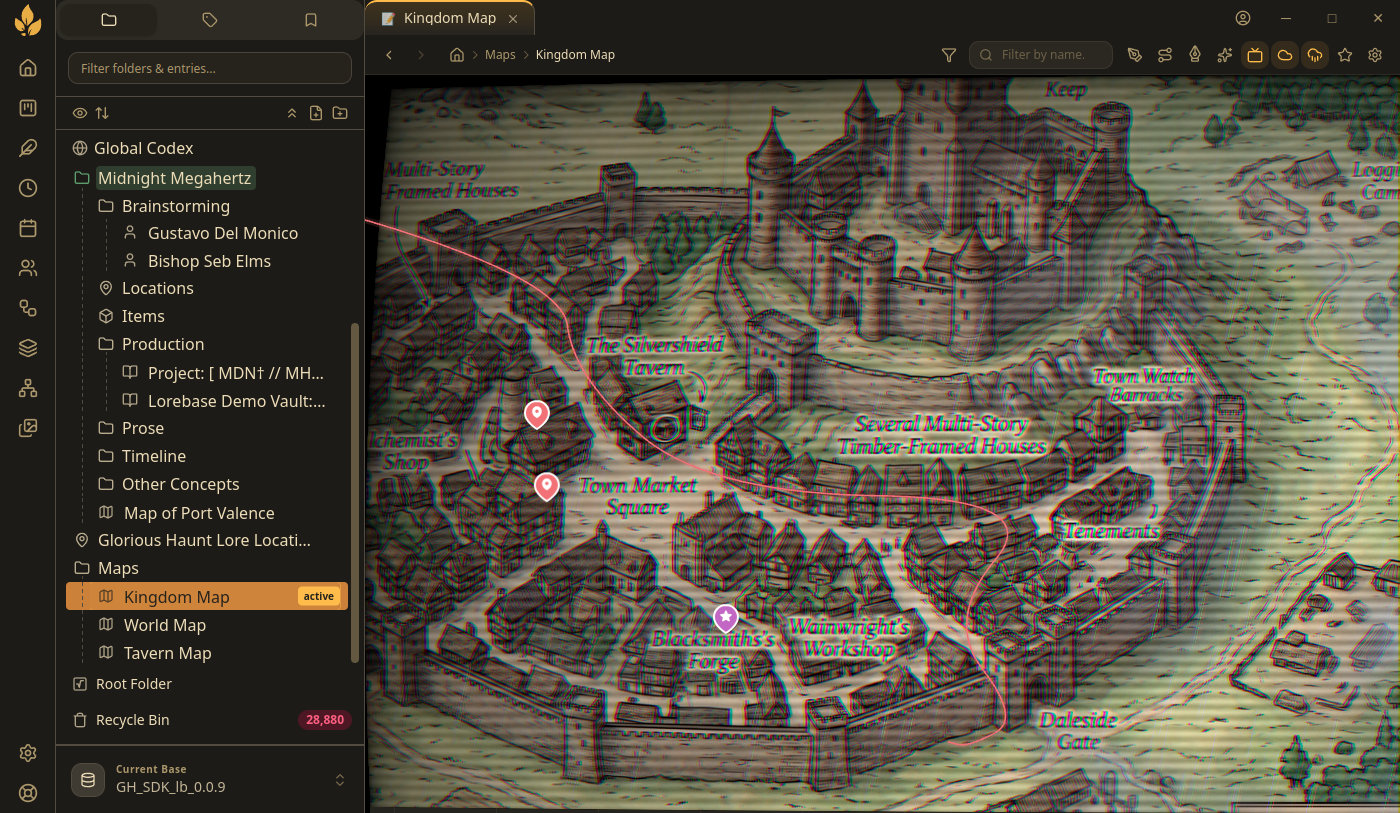Click the funnel filter icon in toolbar

(x=949, y=55)
